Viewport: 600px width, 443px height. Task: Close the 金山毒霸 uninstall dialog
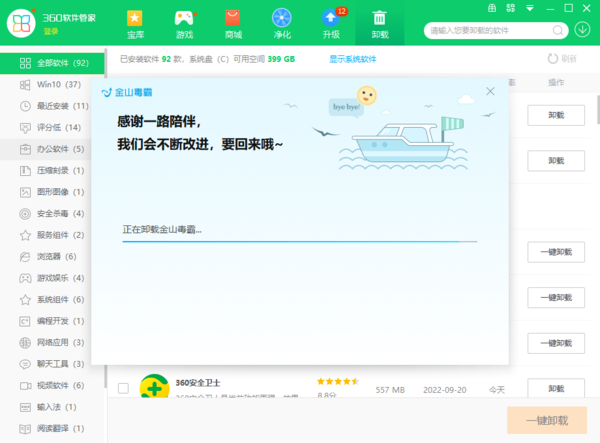[x=490, y=91]
